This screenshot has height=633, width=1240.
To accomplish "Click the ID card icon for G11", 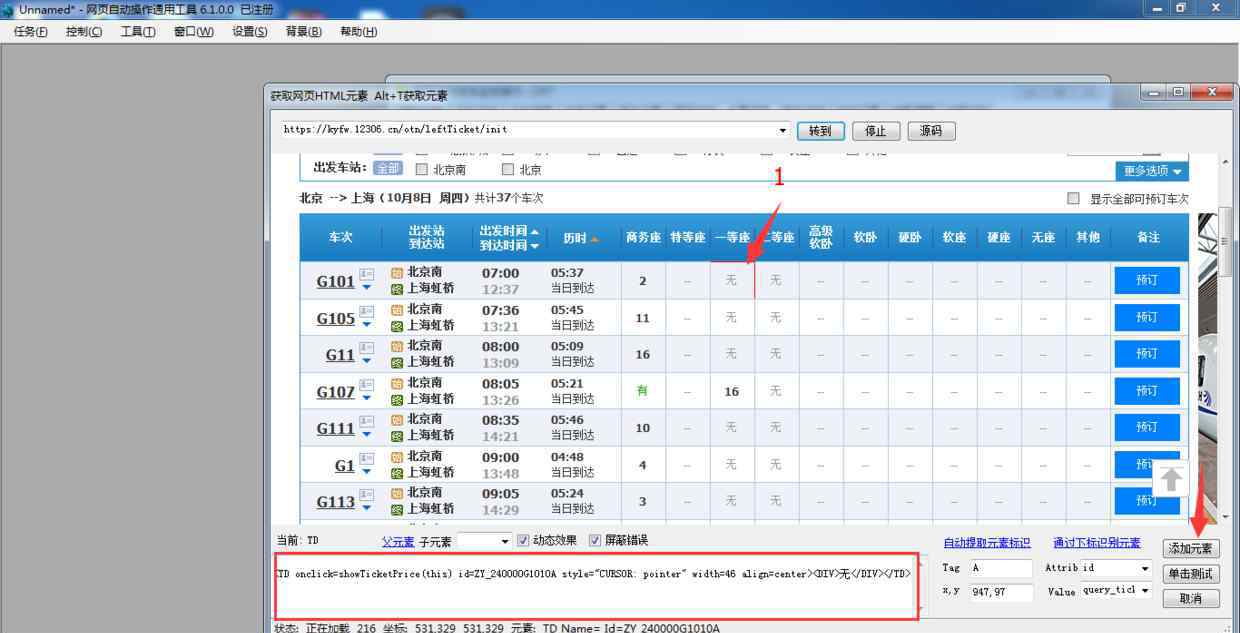I will click(366, 347).
